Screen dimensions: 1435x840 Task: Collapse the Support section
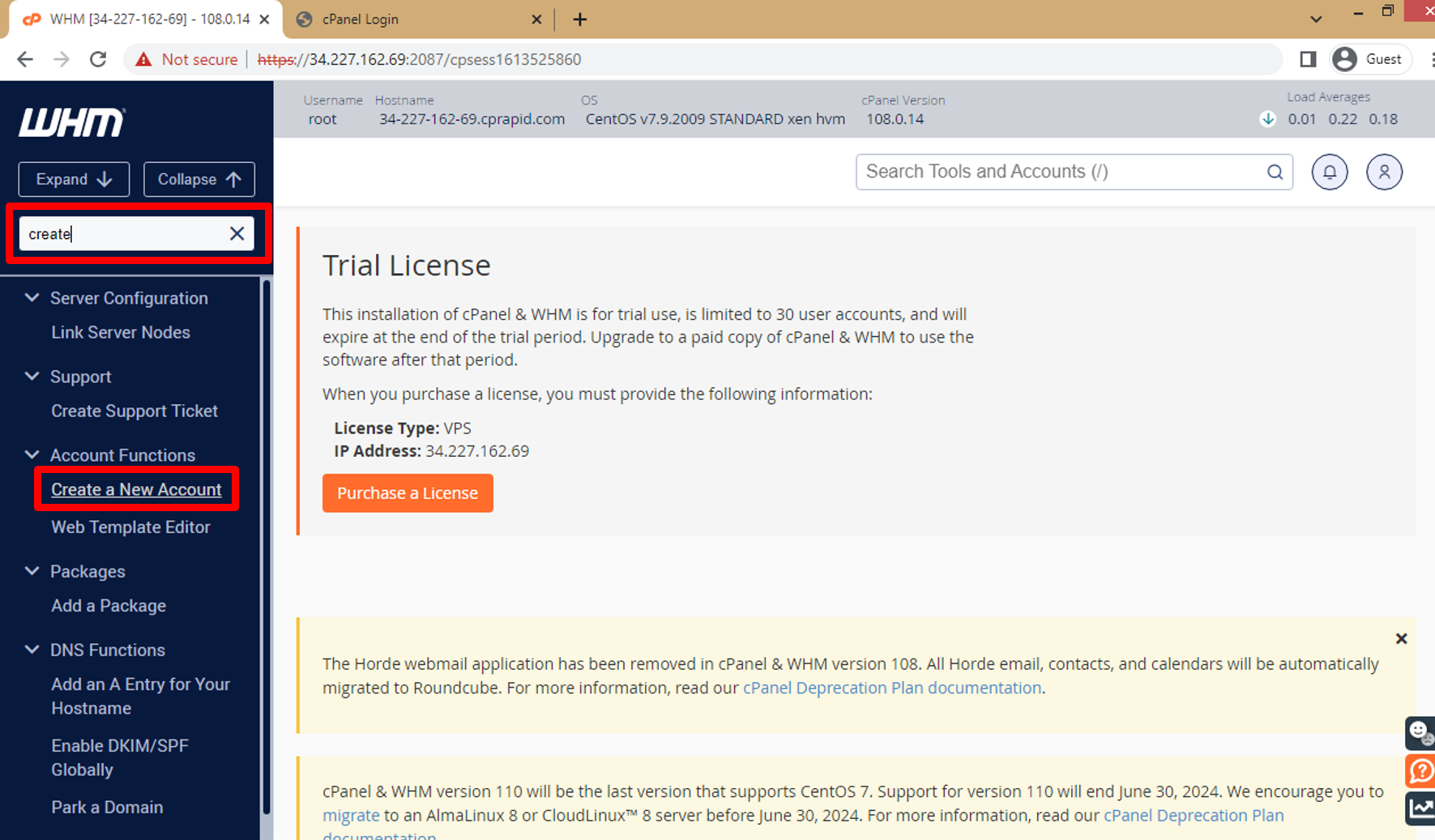pyautogui.click(x=32, y=377)
